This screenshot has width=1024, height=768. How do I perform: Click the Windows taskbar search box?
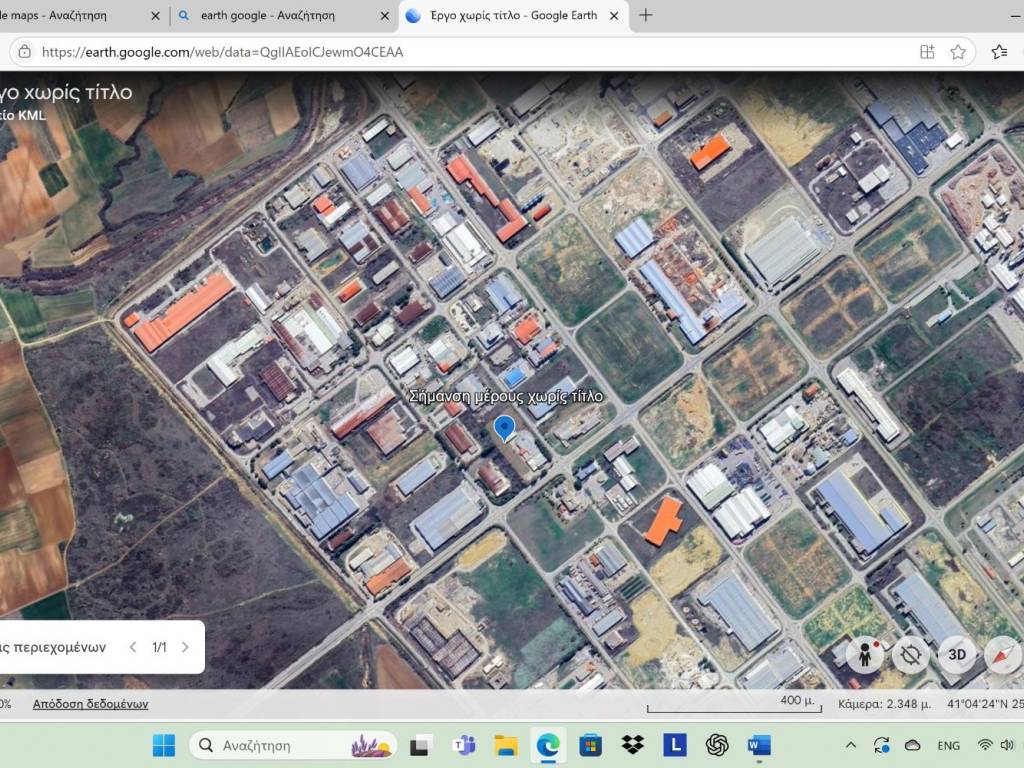tap(290, 745)
